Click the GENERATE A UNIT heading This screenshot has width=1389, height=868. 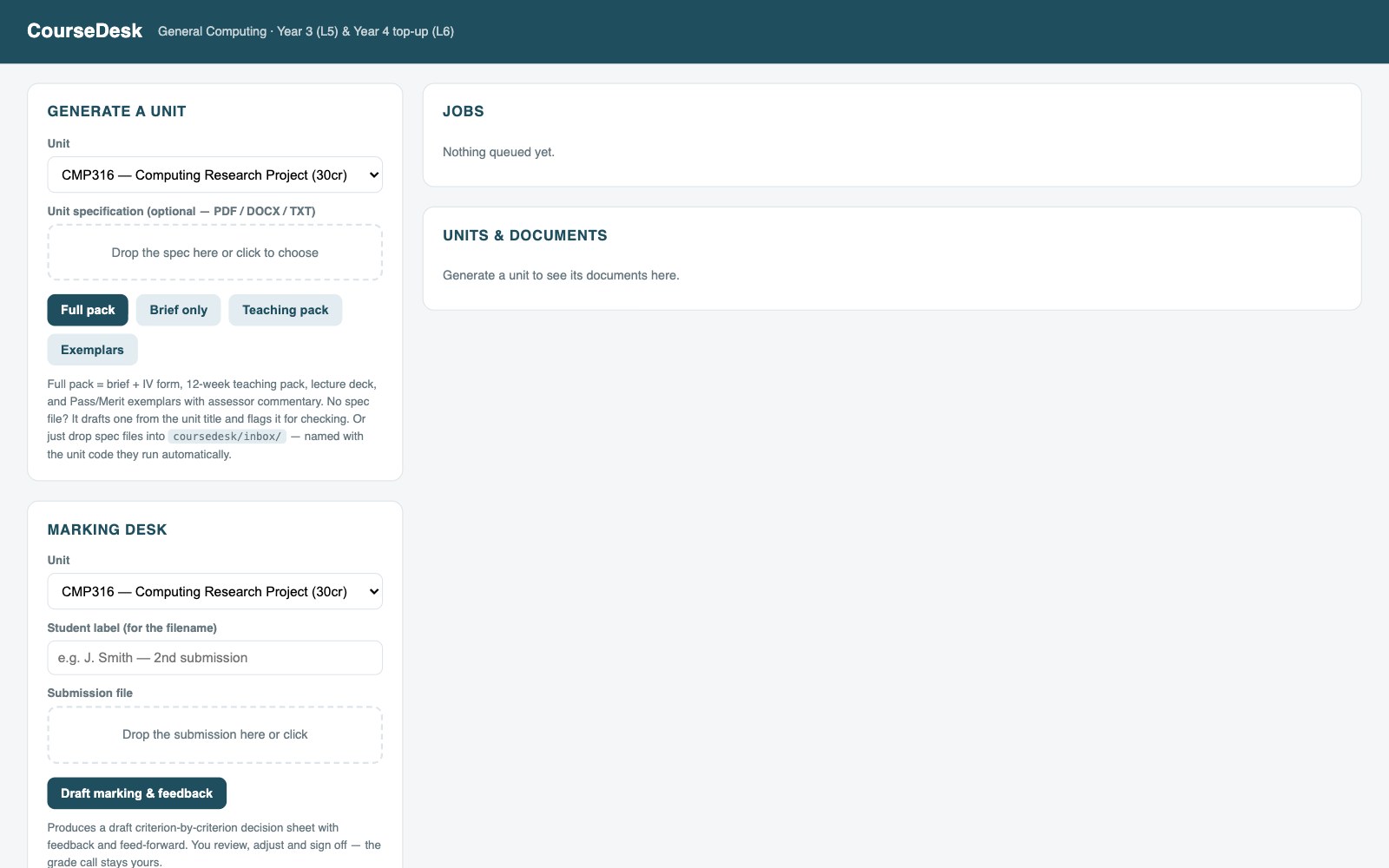click(x=116, y=111)
